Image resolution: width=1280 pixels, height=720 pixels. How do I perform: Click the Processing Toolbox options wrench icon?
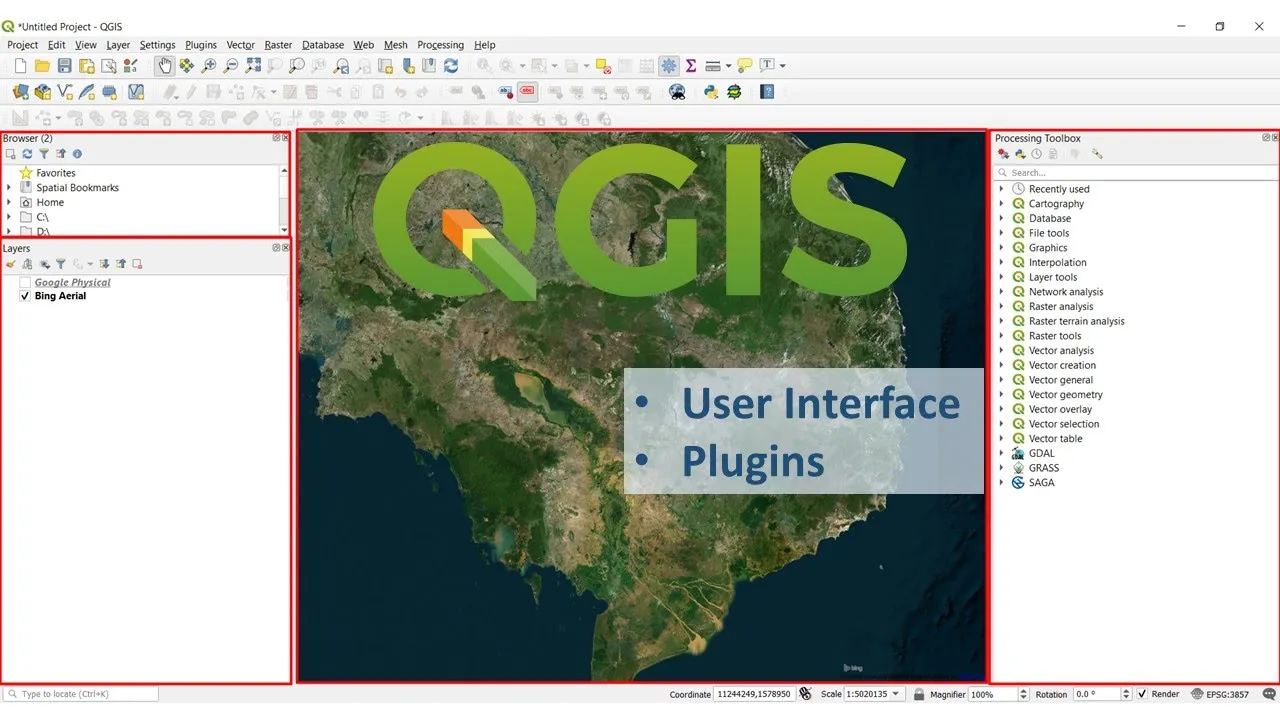[1097, 154]
